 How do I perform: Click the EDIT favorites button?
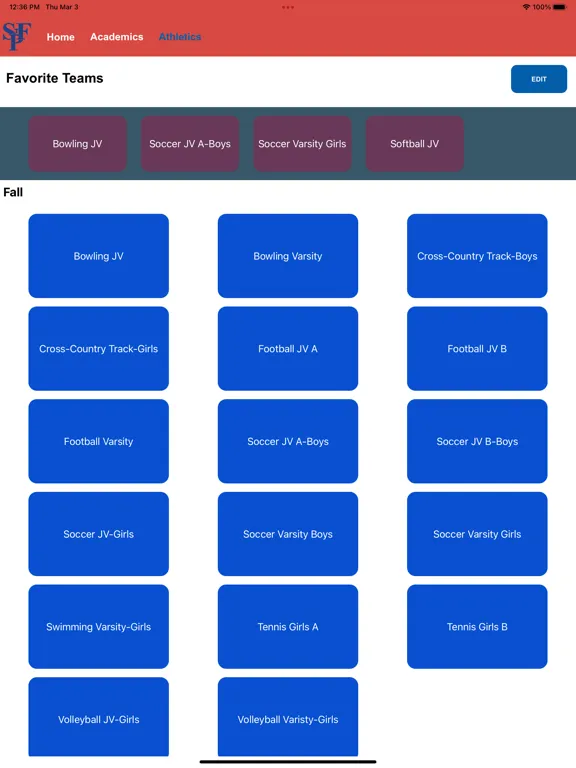(539, 79)
